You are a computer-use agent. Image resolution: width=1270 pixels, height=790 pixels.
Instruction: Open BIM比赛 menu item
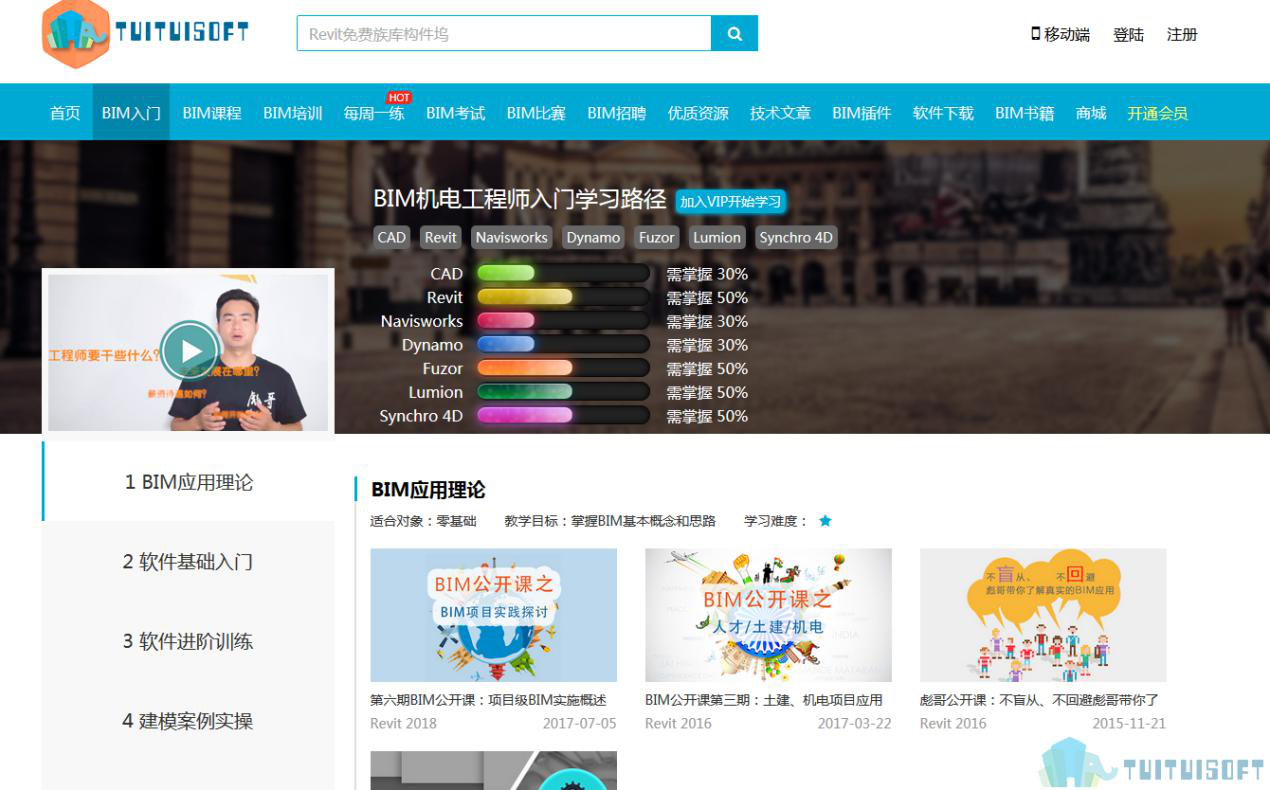[x=536, y=113]
